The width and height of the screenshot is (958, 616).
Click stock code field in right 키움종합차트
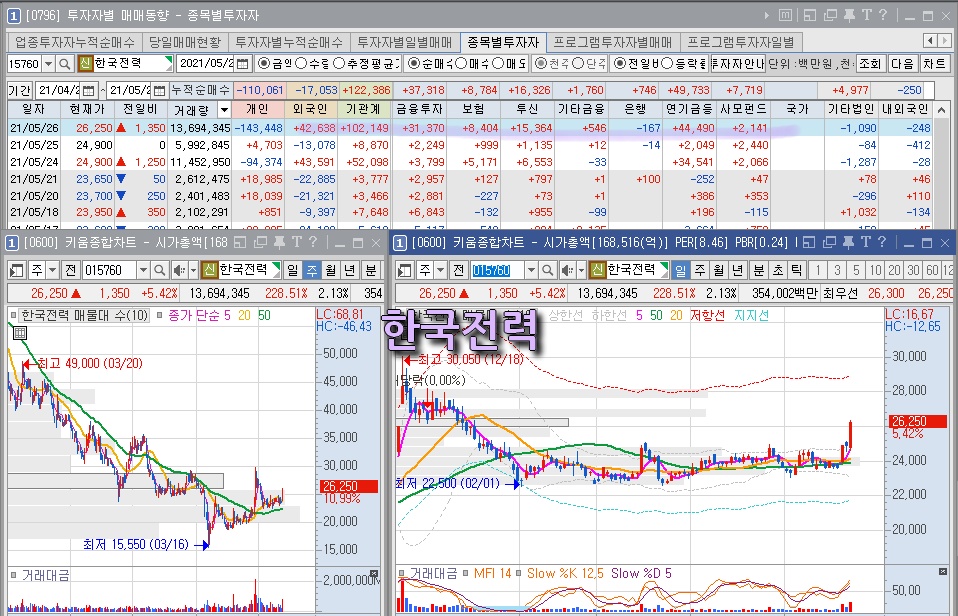click(x=497, y=270)
